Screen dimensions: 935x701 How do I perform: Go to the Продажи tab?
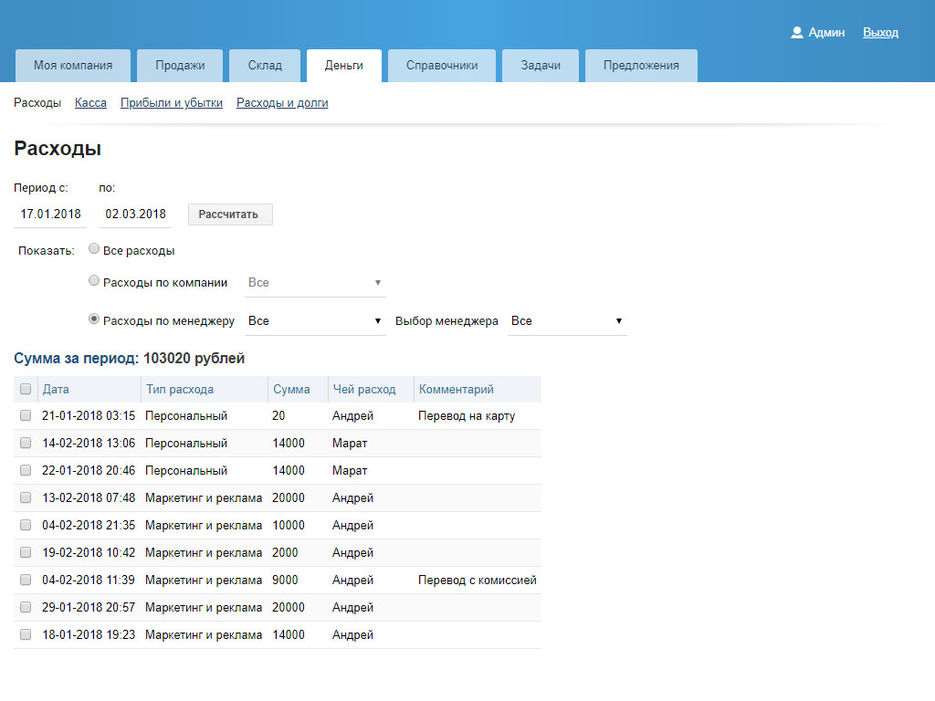pyautogui.click(x=180, y=66)
